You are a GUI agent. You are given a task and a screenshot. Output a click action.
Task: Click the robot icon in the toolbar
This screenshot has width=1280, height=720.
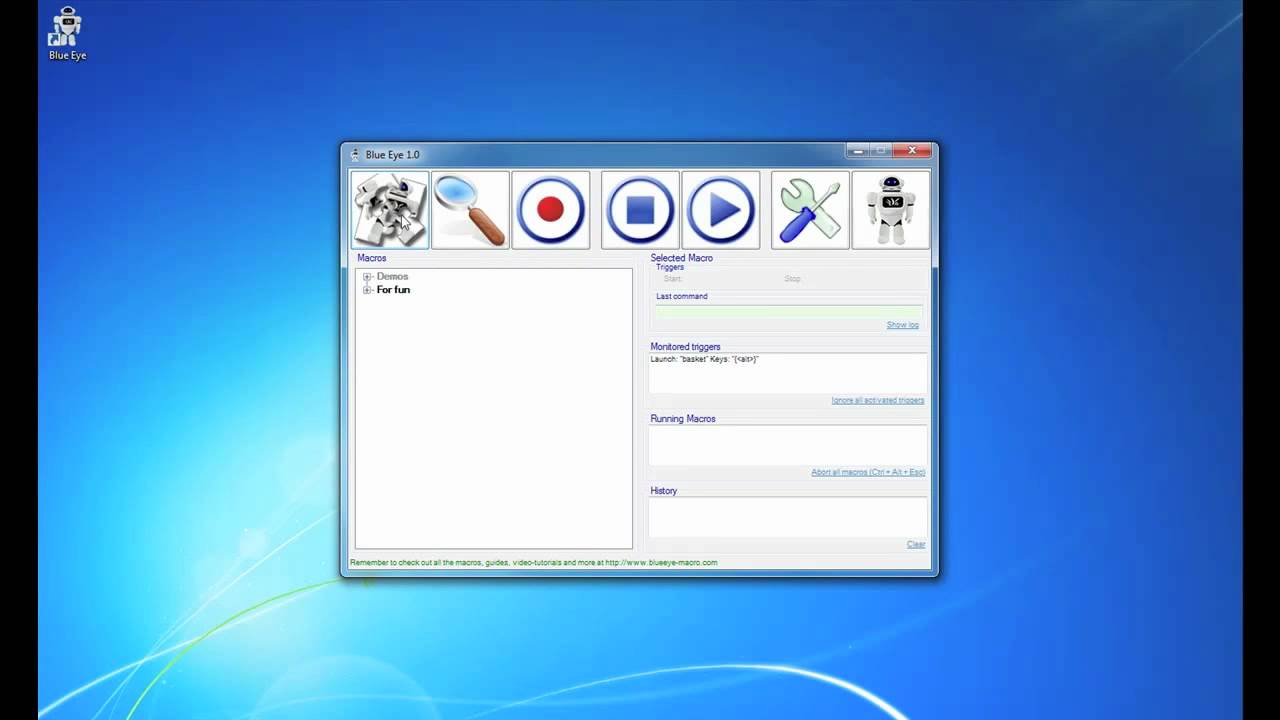(x=890, y=210)
